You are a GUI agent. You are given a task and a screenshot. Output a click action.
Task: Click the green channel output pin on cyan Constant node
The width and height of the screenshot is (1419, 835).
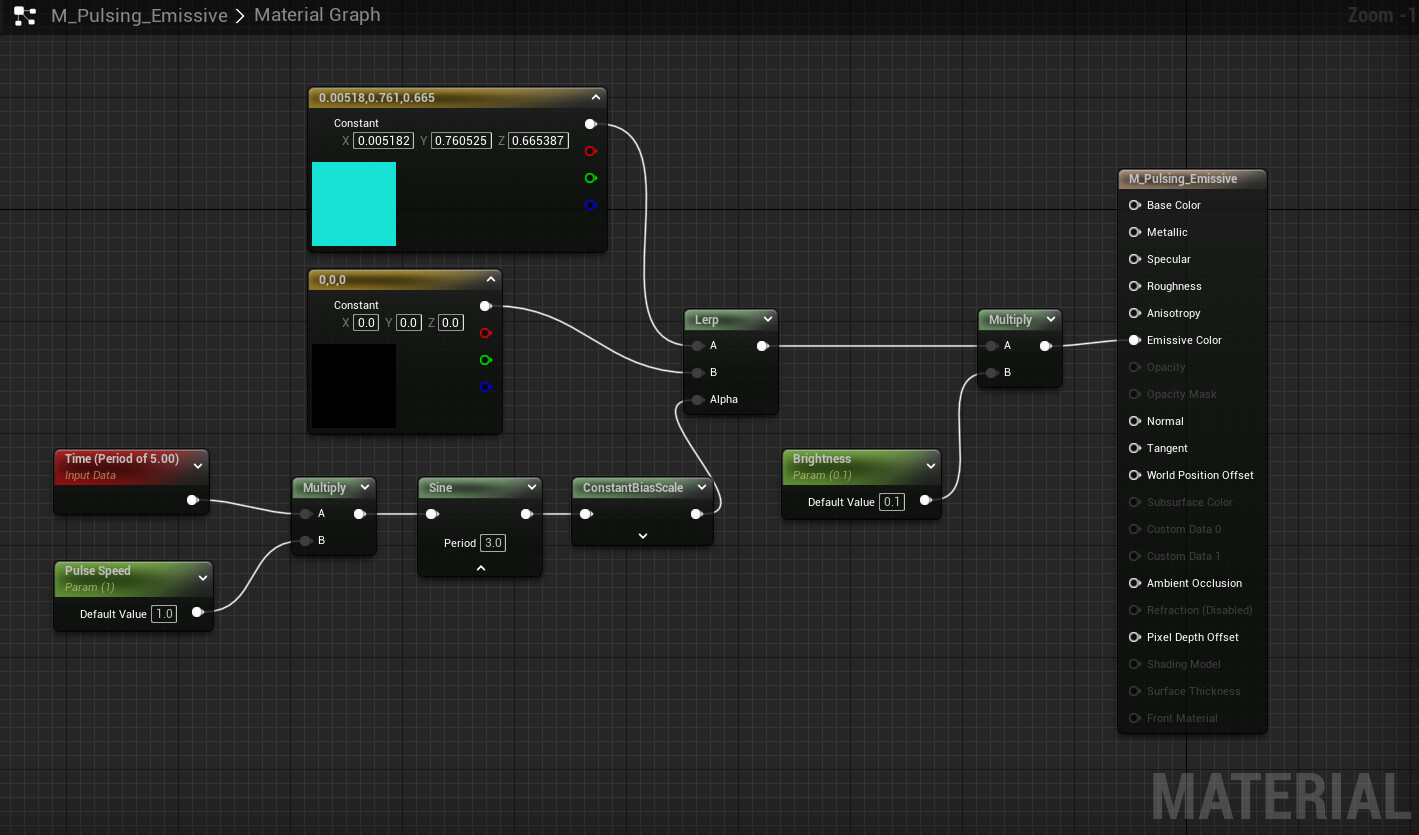[590, 178]
